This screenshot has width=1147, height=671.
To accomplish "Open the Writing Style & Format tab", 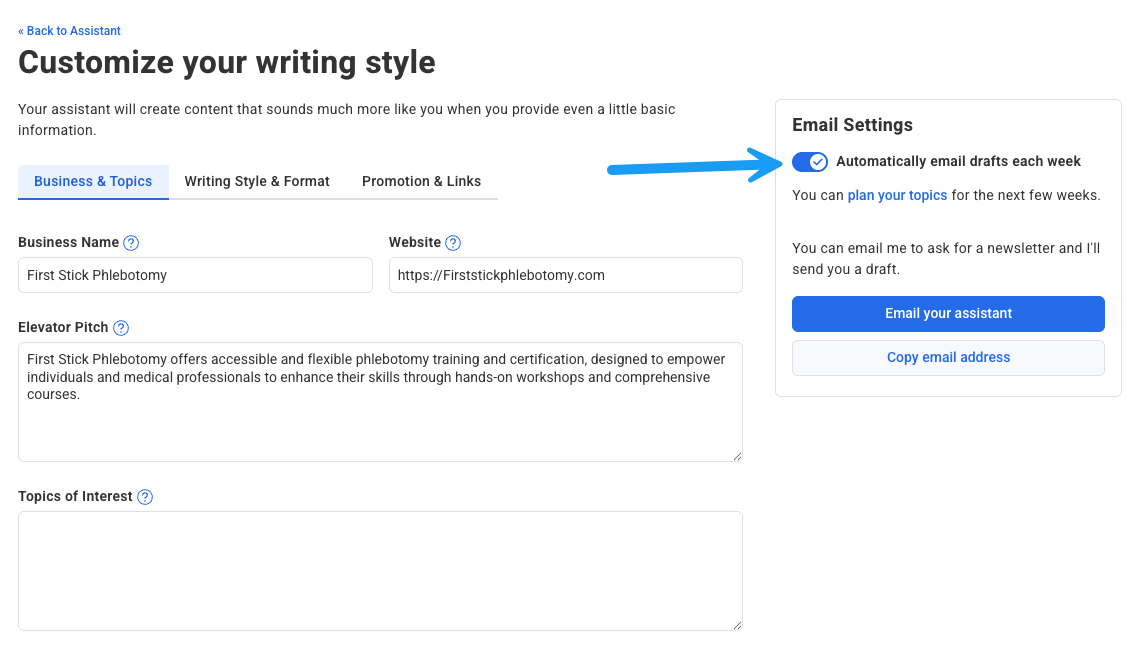I will pos(257,182).
